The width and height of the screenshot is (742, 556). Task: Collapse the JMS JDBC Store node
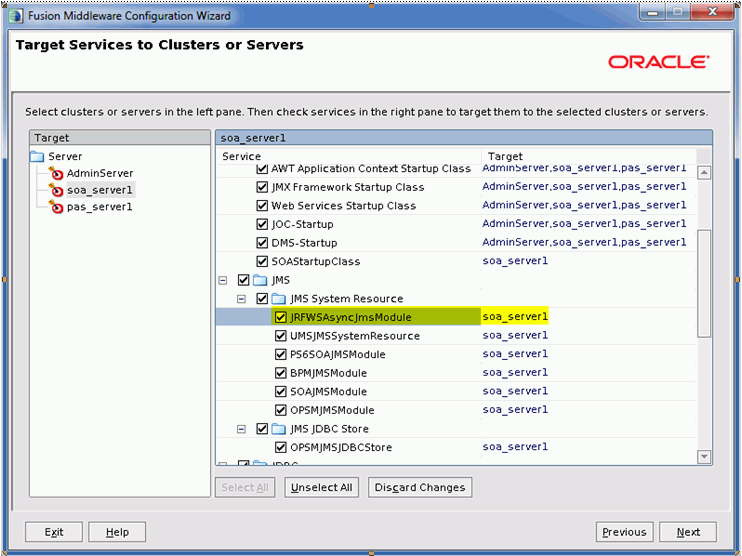tap(241, 429)
